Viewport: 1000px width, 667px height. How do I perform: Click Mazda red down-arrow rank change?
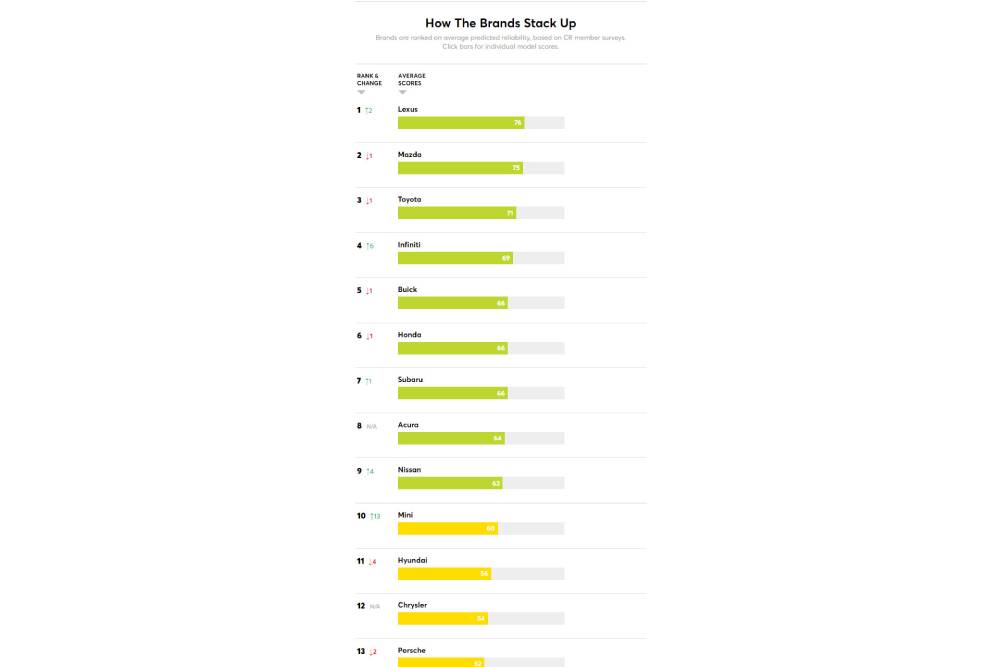pos(368,156)
